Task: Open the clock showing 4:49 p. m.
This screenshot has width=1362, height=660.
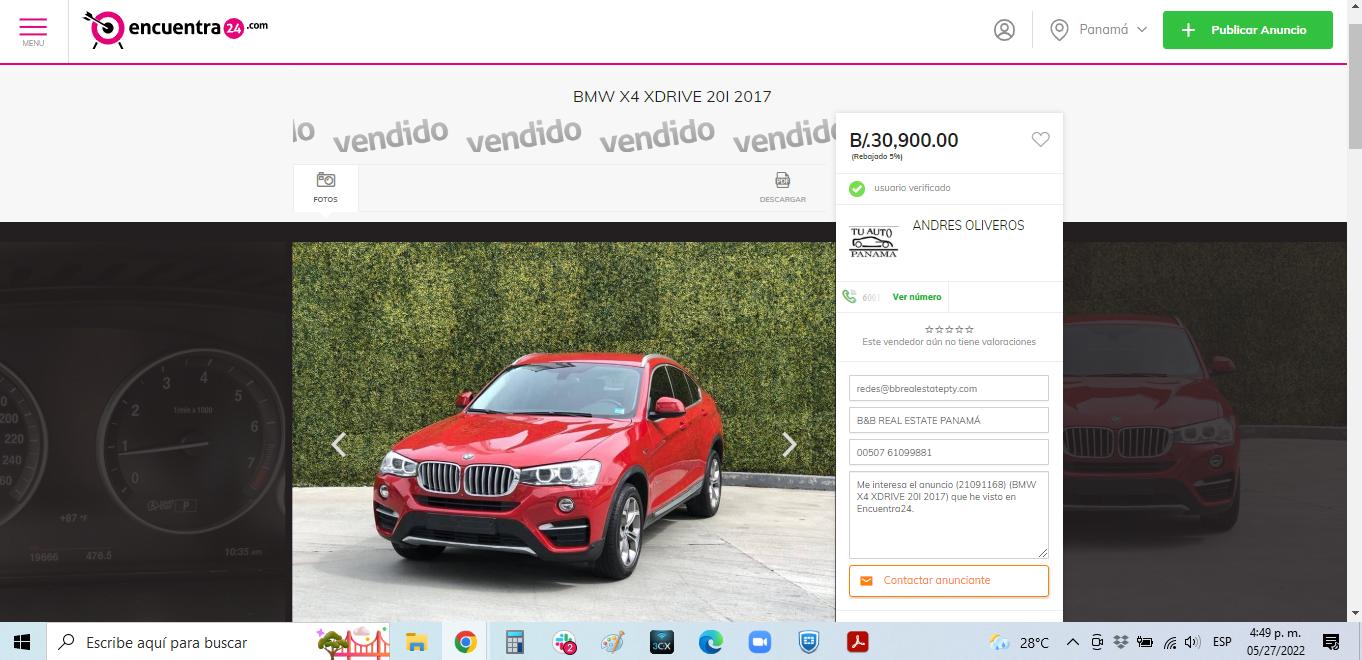Action: [x=1275, y=642]
